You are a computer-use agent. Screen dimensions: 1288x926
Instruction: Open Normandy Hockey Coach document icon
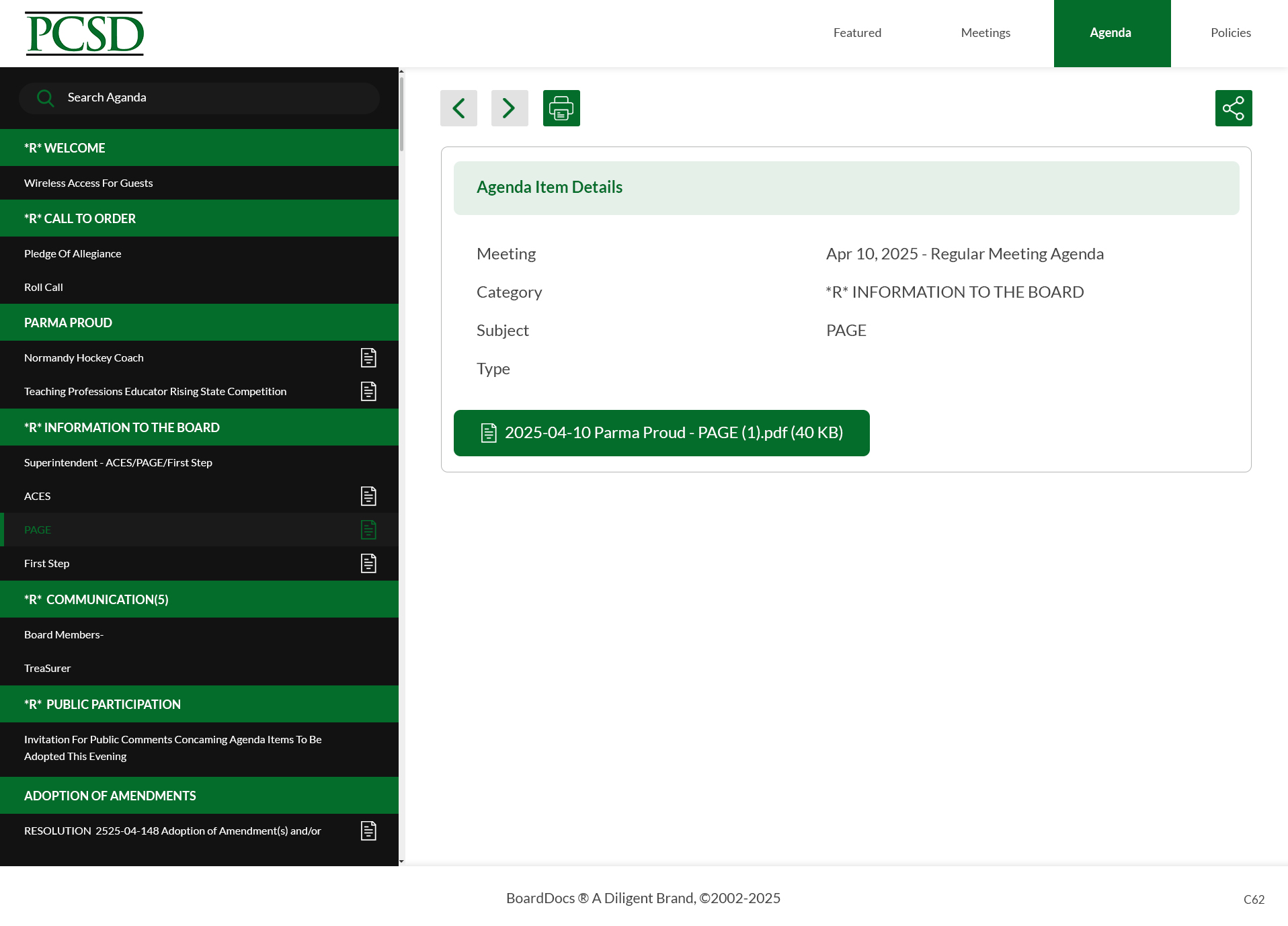click(x=368, y=357)
